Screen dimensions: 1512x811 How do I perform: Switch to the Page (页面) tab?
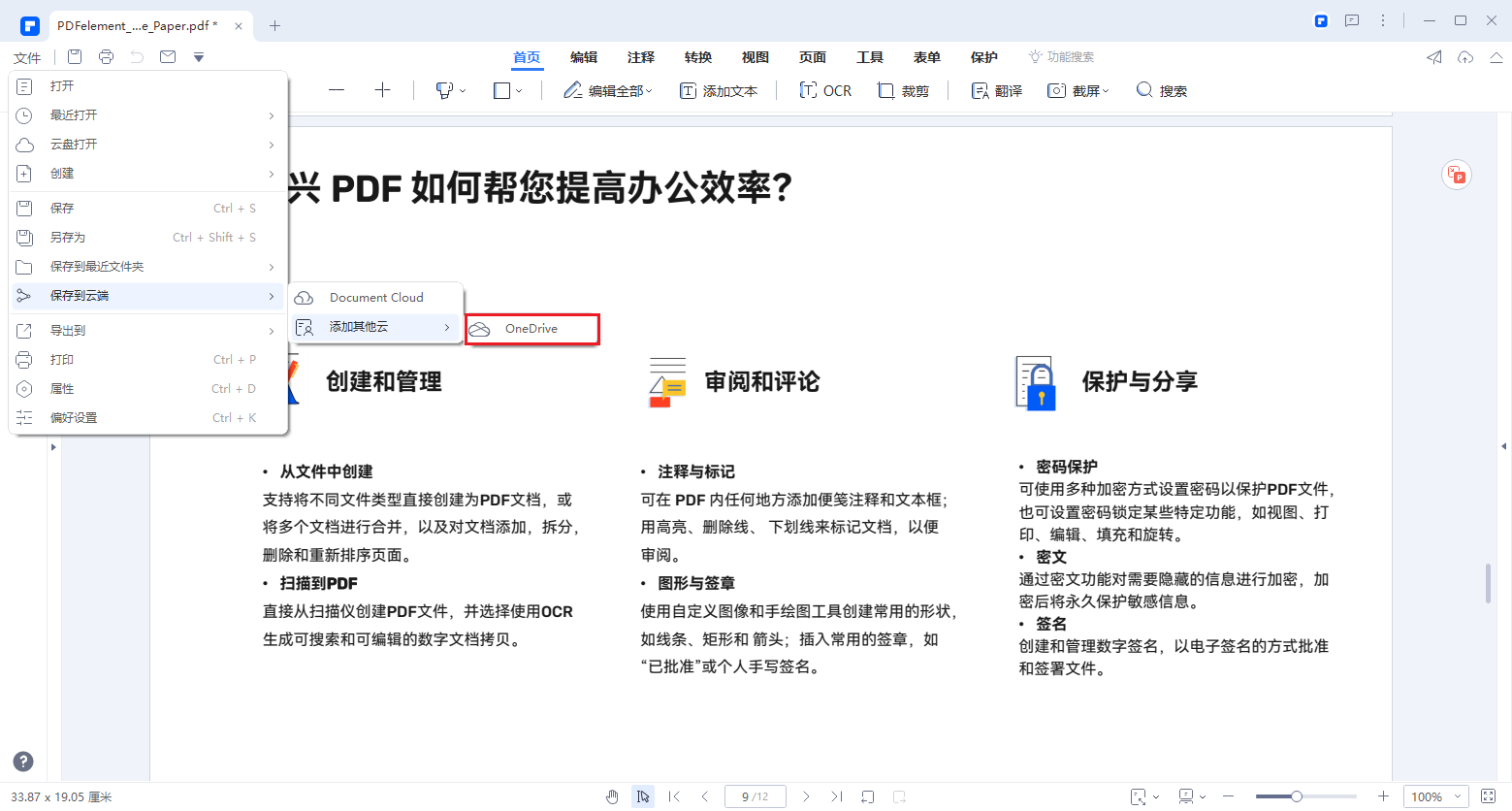[x=813, y=57]
